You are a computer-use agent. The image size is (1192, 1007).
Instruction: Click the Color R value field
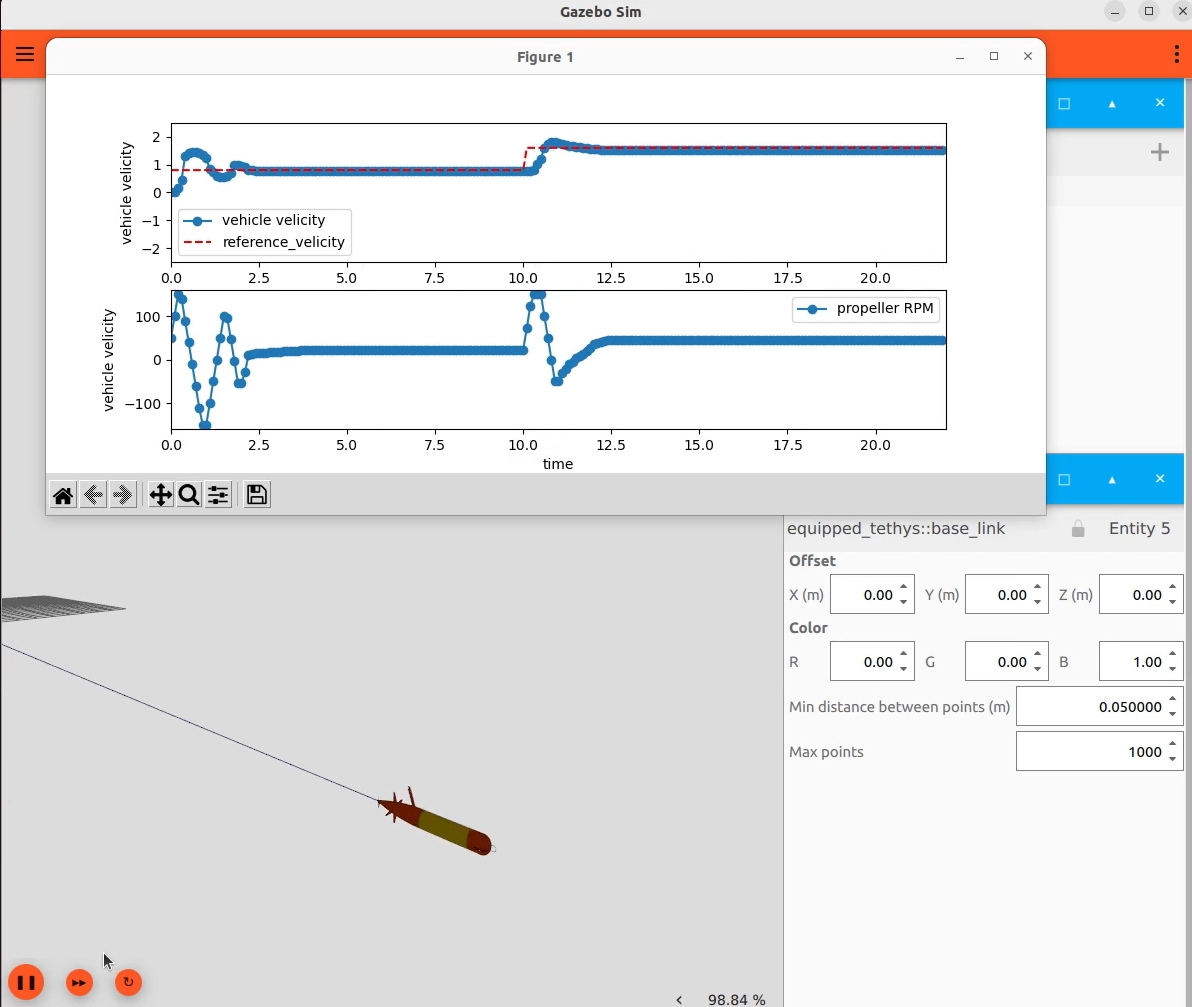[872, 661]
